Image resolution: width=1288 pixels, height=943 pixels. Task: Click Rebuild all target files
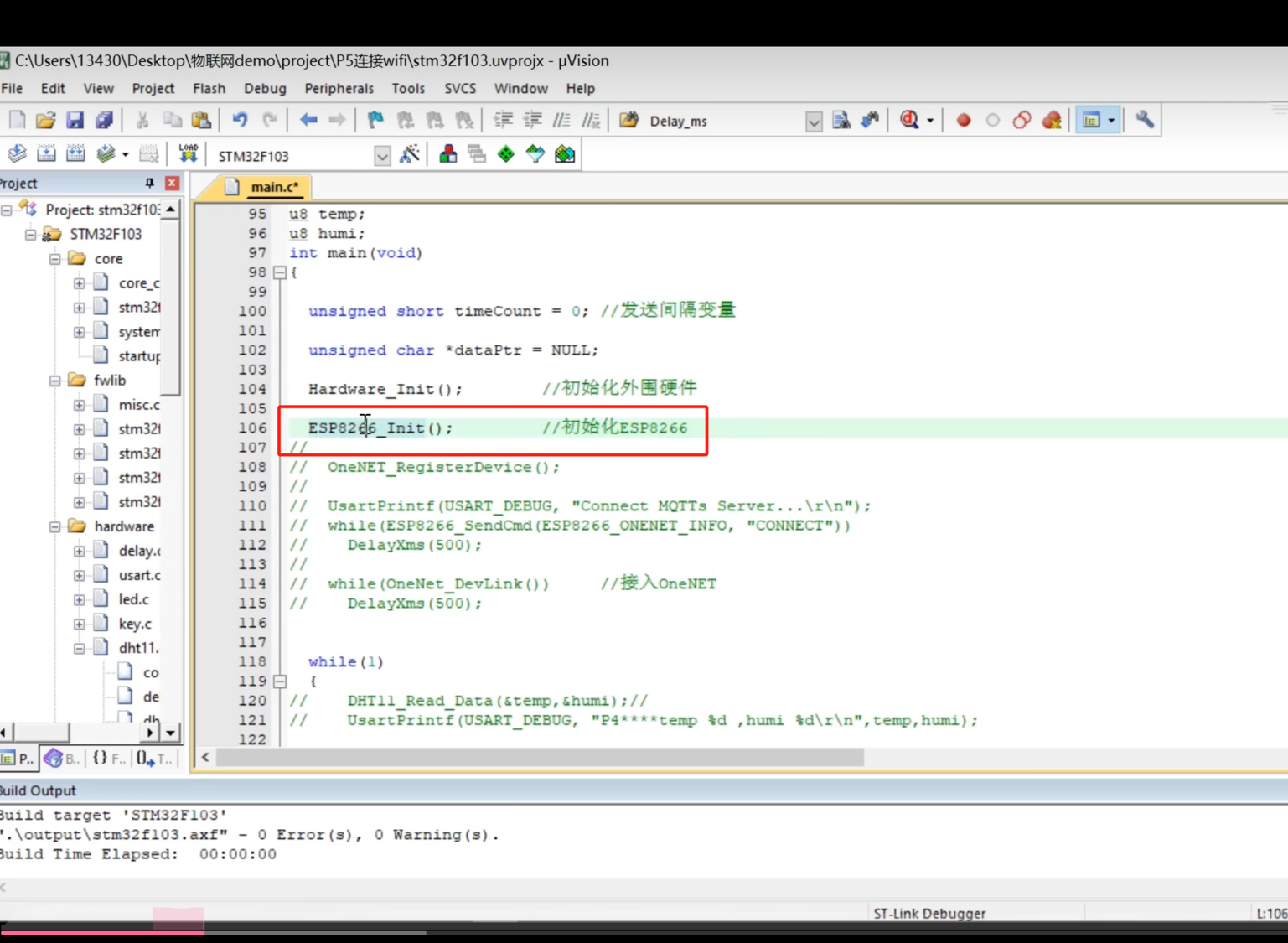(x=75, y=153)
